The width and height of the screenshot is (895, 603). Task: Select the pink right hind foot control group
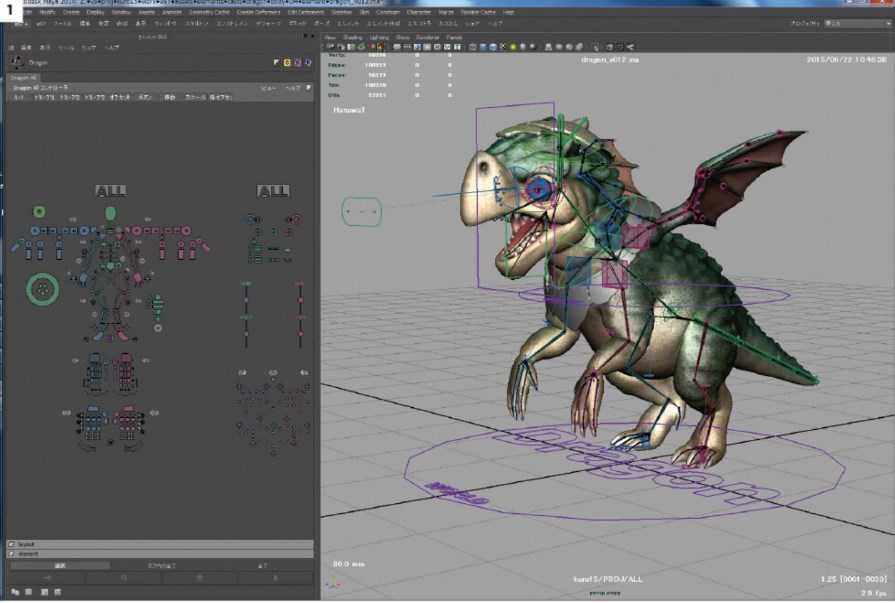pyautogui.click(x=127, y=423)
